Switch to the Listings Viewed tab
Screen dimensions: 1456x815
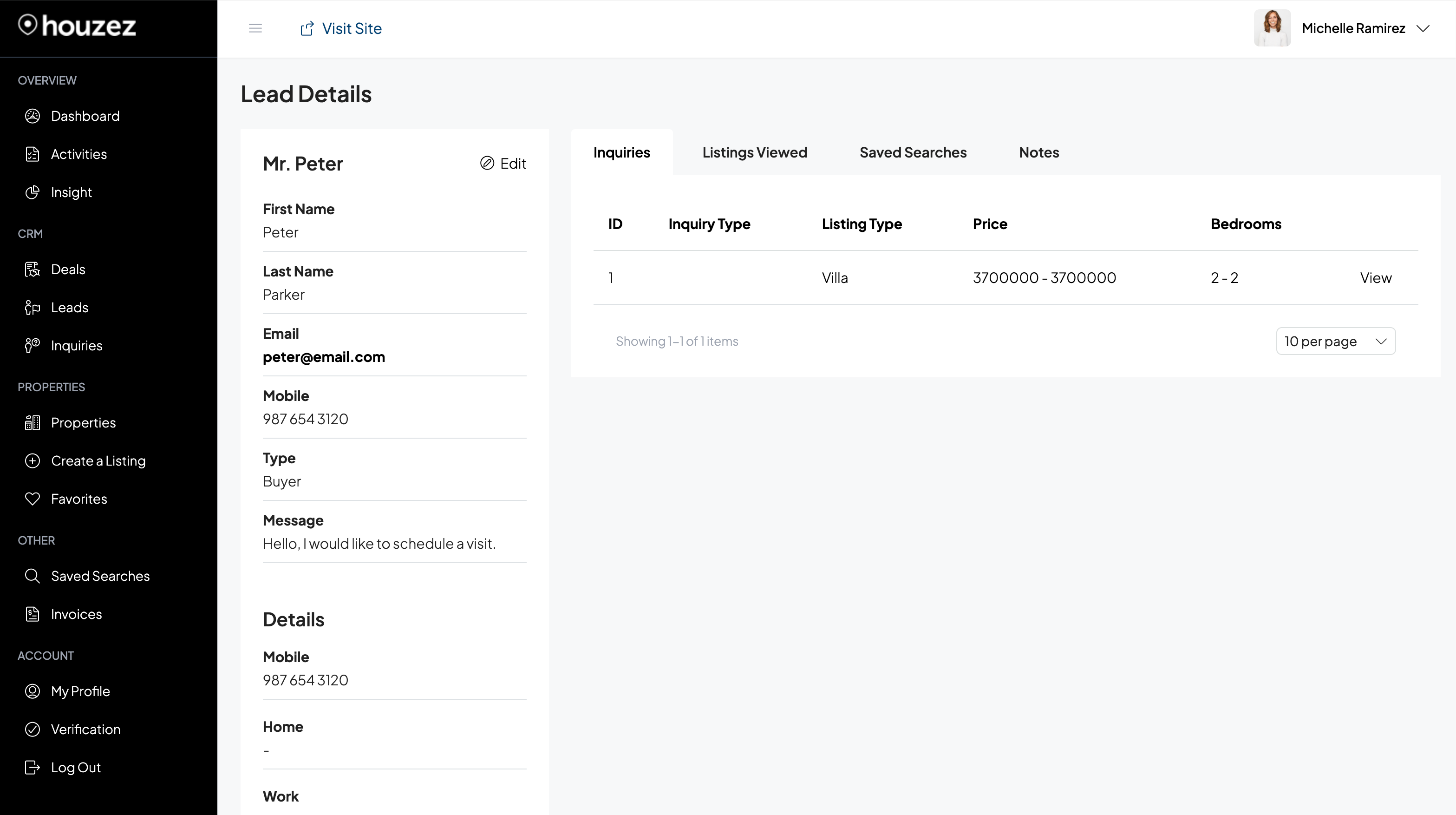click(755, 152)
